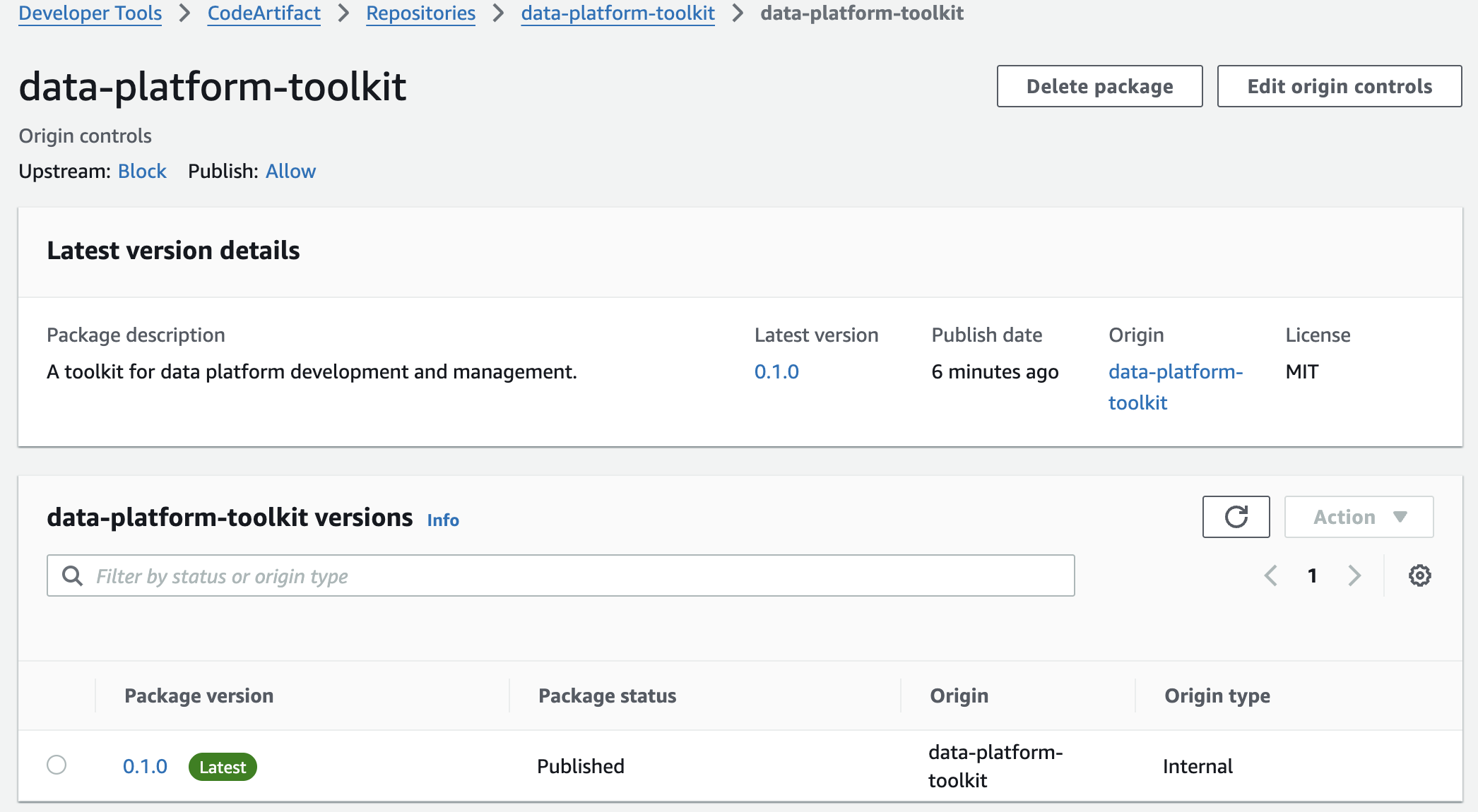Go to the previous page of versions
The image size is (1478, 812).
pos(1270,575)
